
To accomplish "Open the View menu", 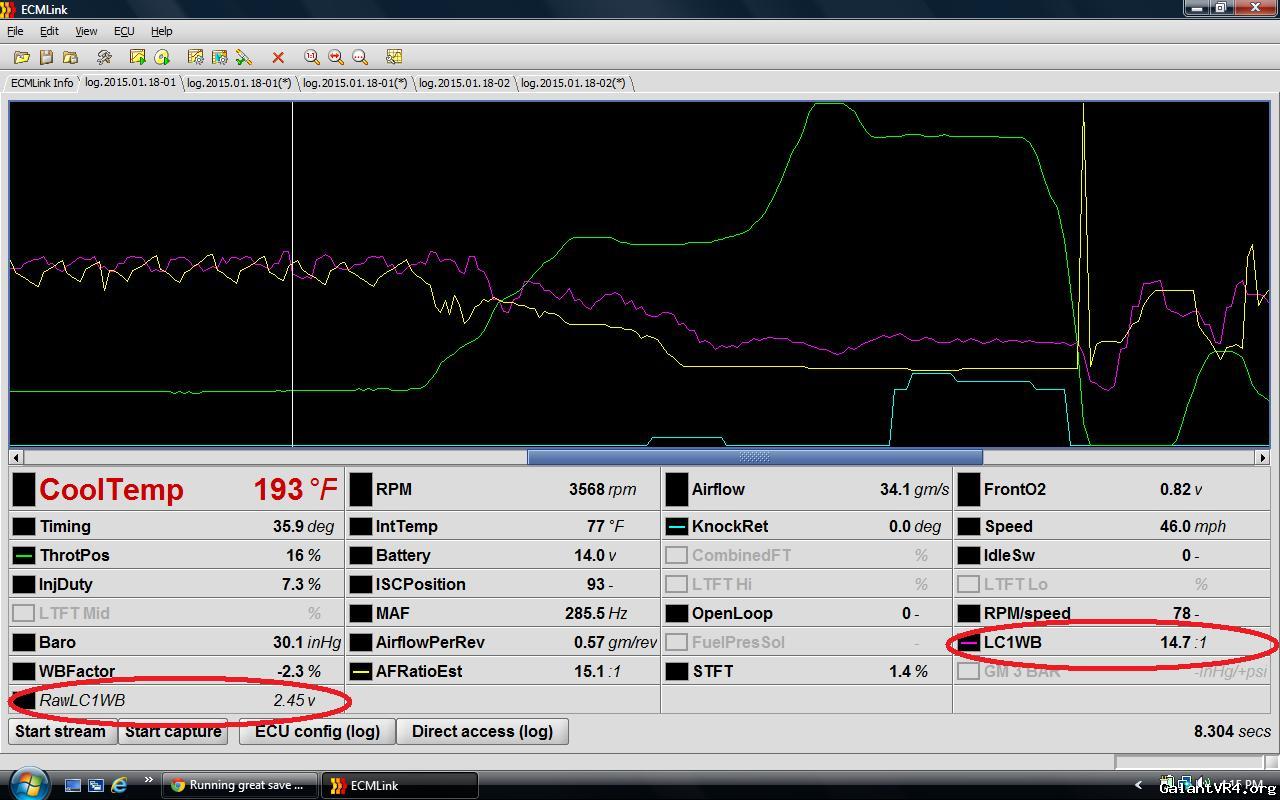I will 86,31.
